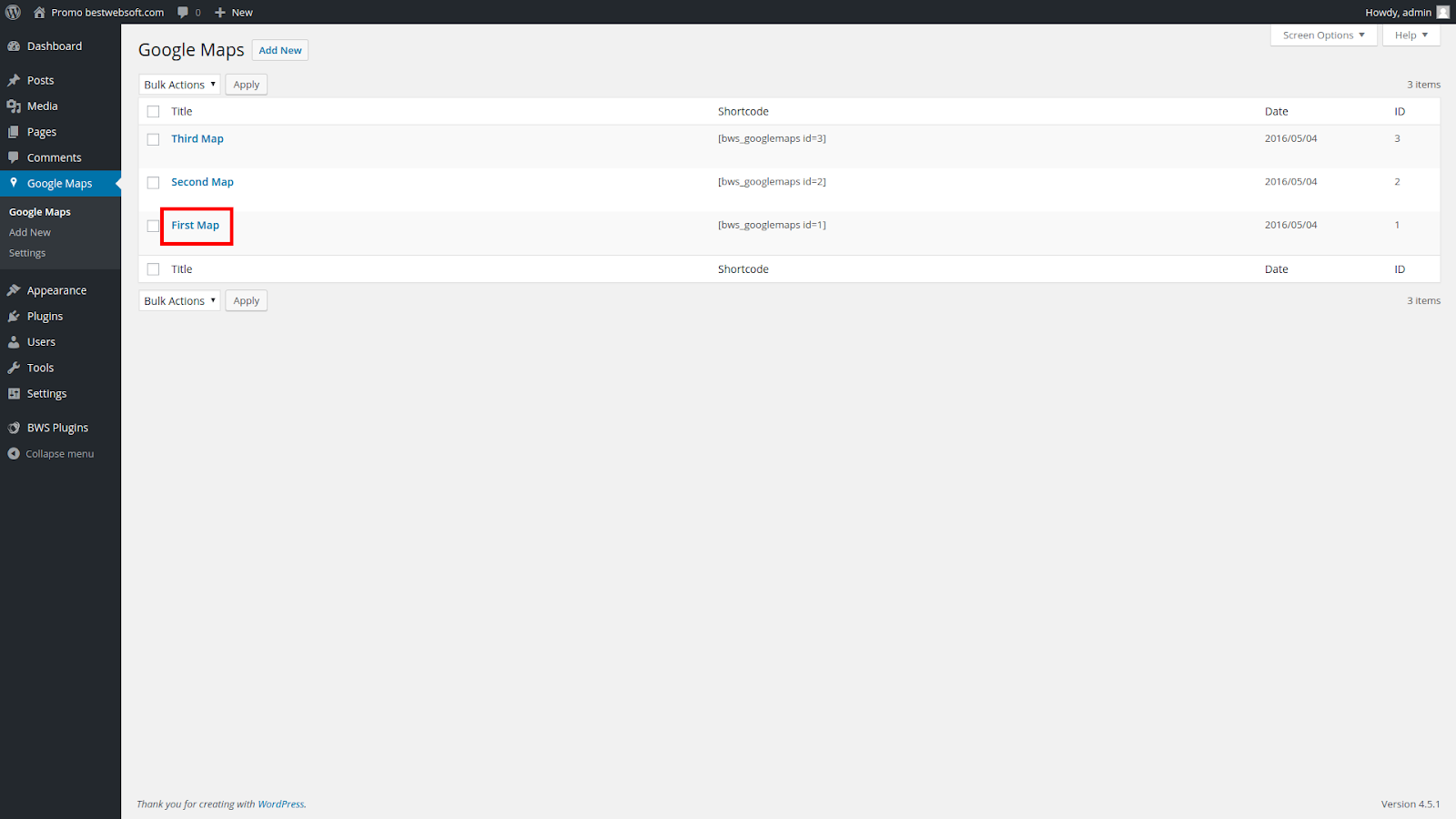Click the Version 4.5.1 footer text
1456x819 pixels.
(1410, 804)
